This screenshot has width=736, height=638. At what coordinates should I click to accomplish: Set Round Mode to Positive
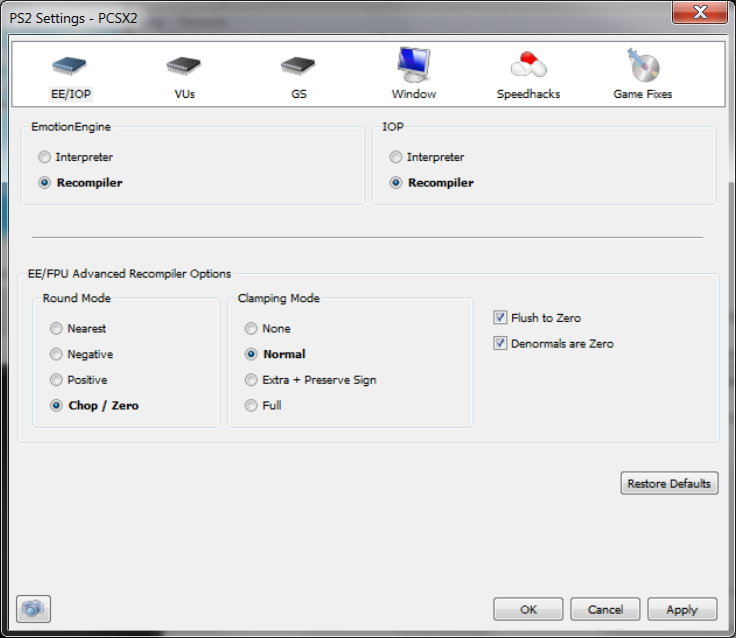[56, 379]
